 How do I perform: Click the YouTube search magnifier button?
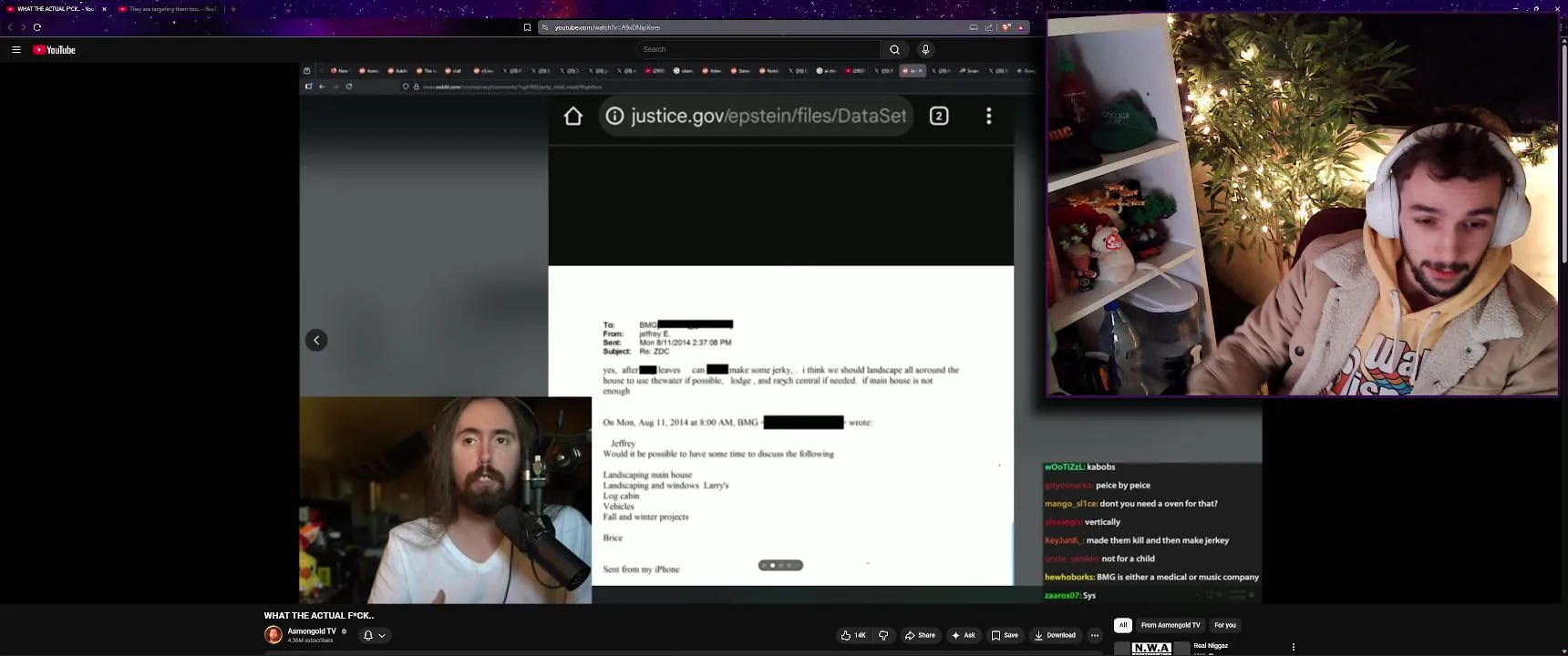[894, 50]
